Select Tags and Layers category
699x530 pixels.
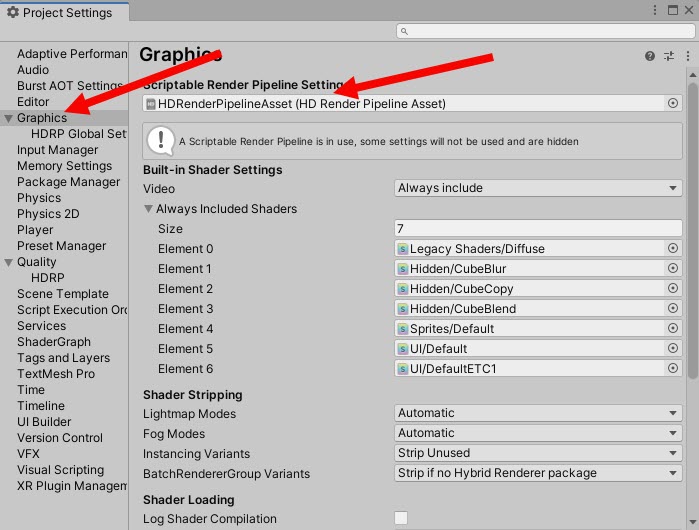tap(63, 358)
